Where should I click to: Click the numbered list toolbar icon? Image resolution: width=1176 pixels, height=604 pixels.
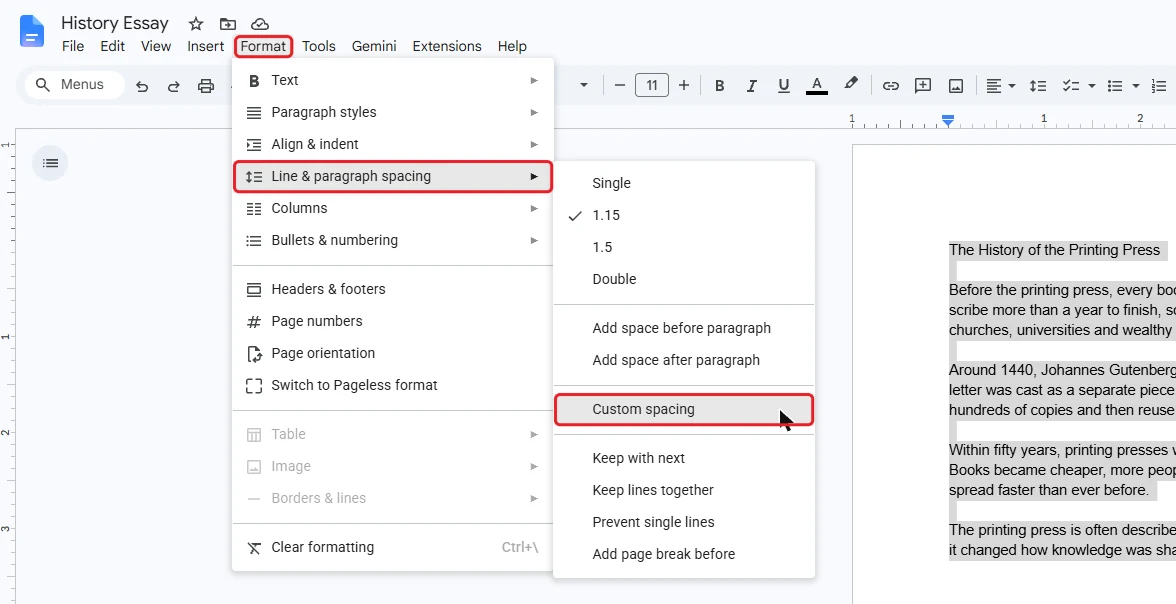coord(1160,86)
